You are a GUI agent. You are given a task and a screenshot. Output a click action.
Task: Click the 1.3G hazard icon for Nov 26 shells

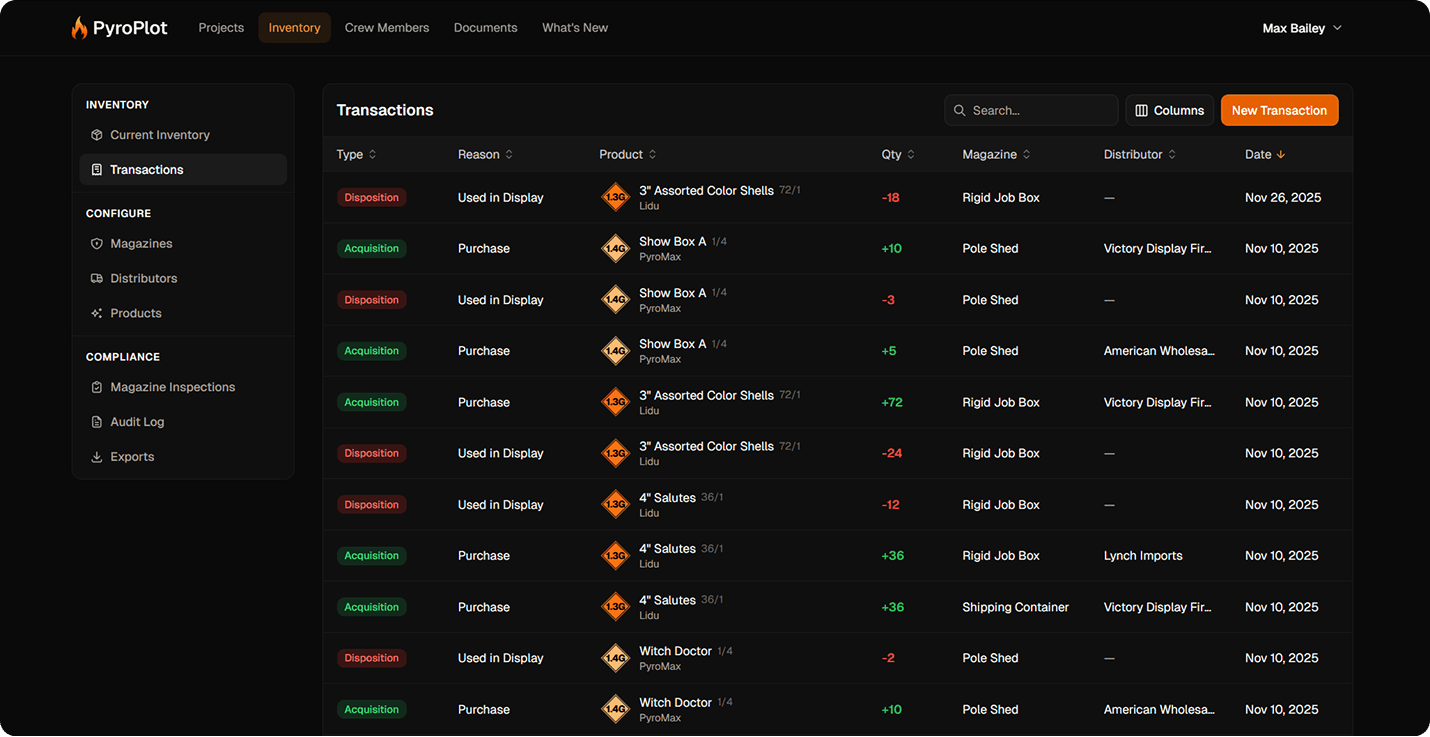click(615, 197)
